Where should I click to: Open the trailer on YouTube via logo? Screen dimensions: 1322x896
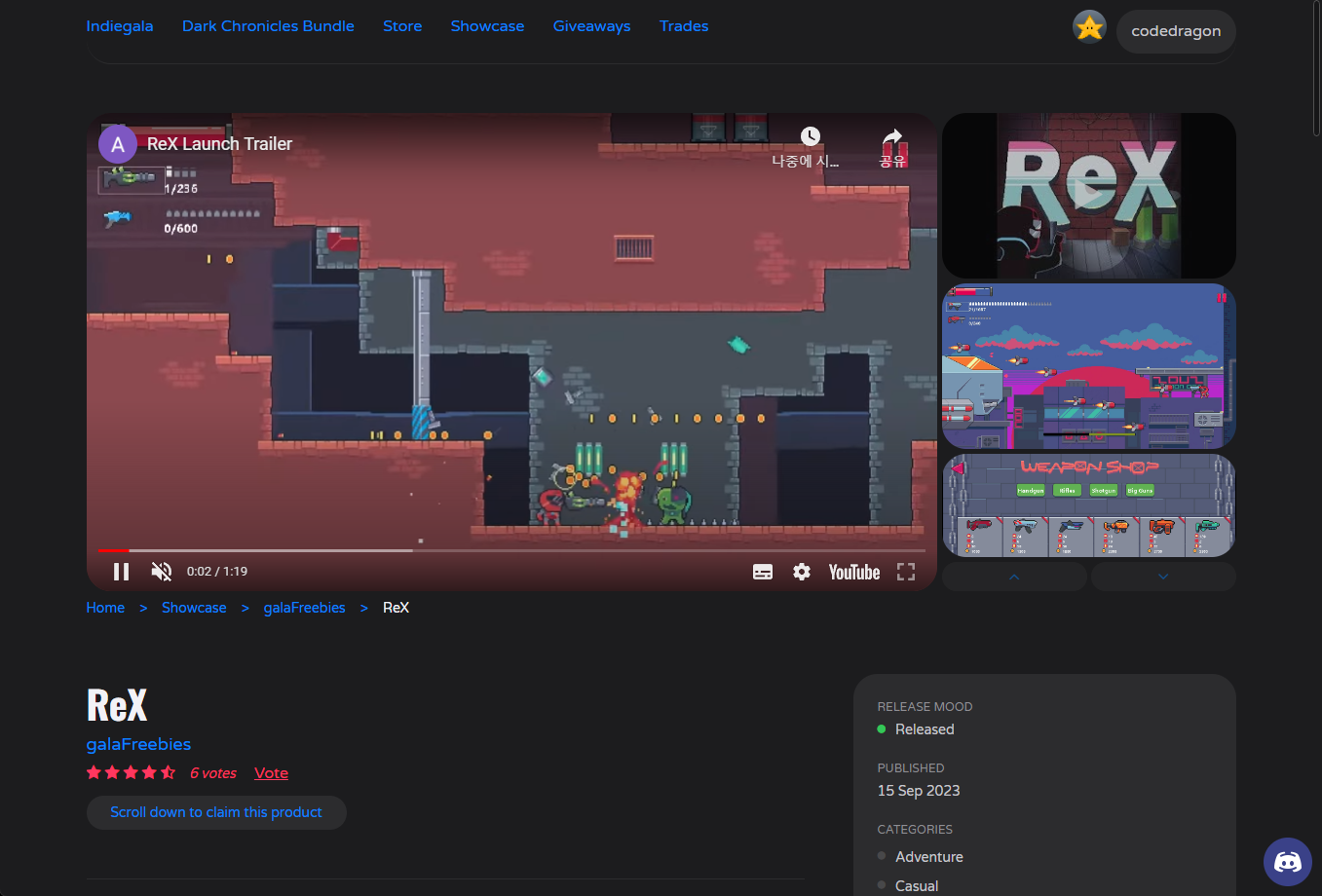(854, 572)
